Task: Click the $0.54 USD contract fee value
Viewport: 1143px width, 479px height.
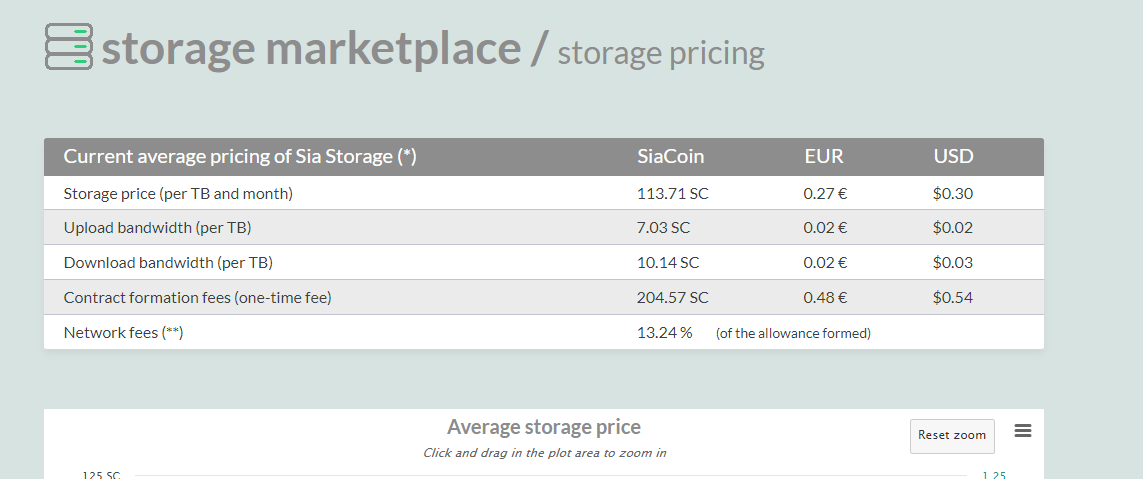Action: [953, 298]
